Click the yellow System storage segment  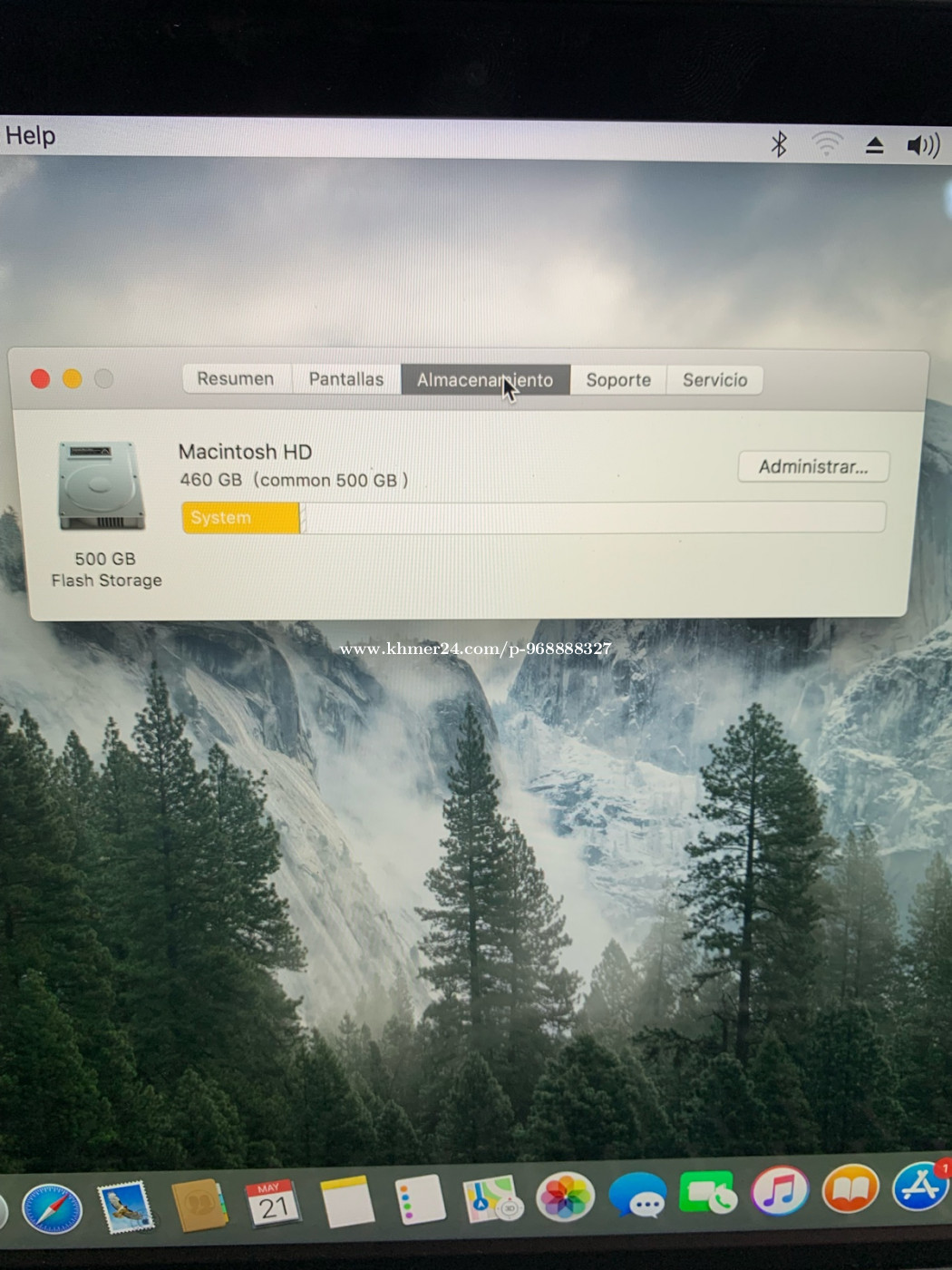[x=240, y=518]
